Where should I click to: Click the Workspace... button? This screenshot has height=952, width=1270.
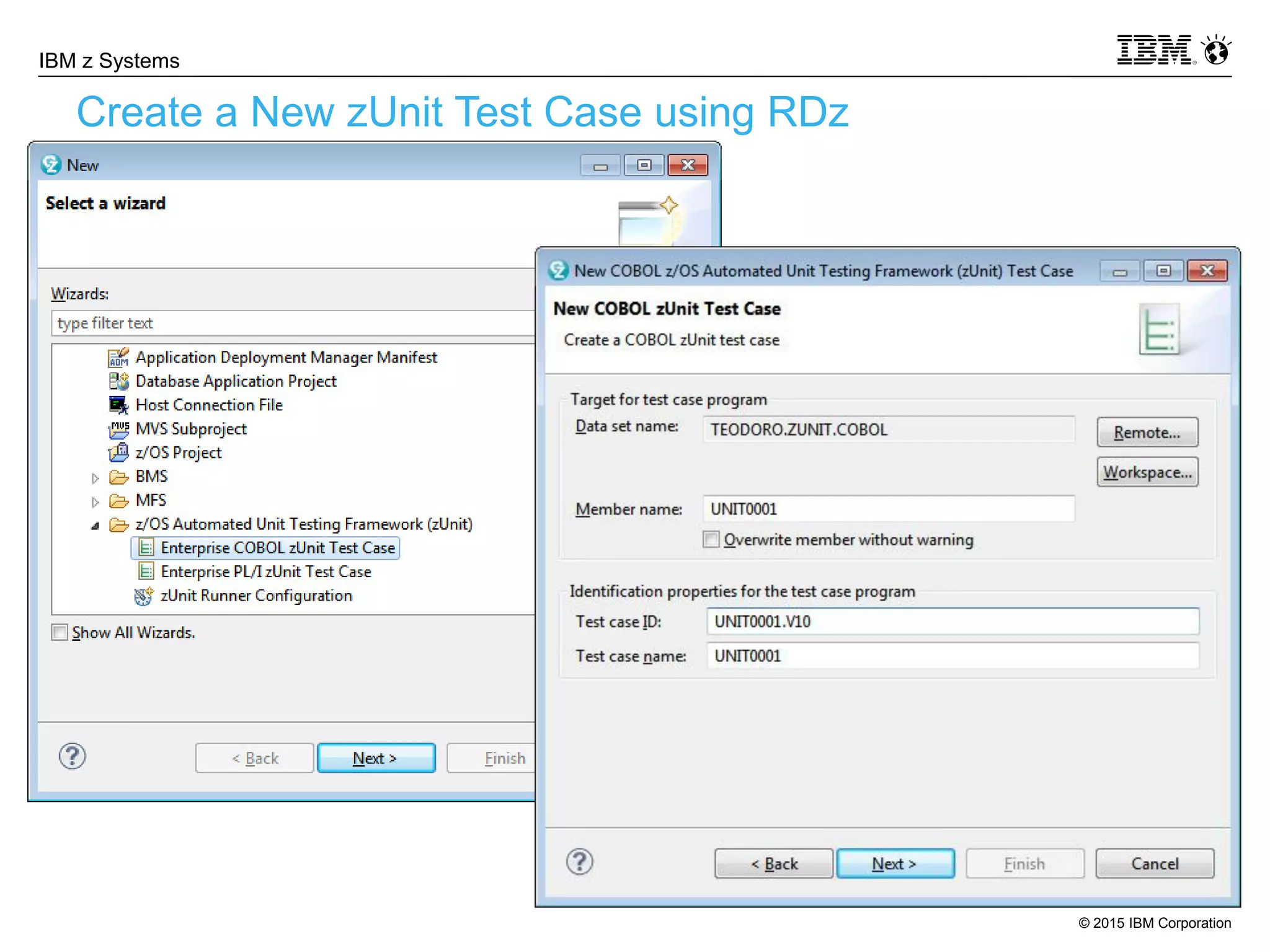pos(1147,472)
